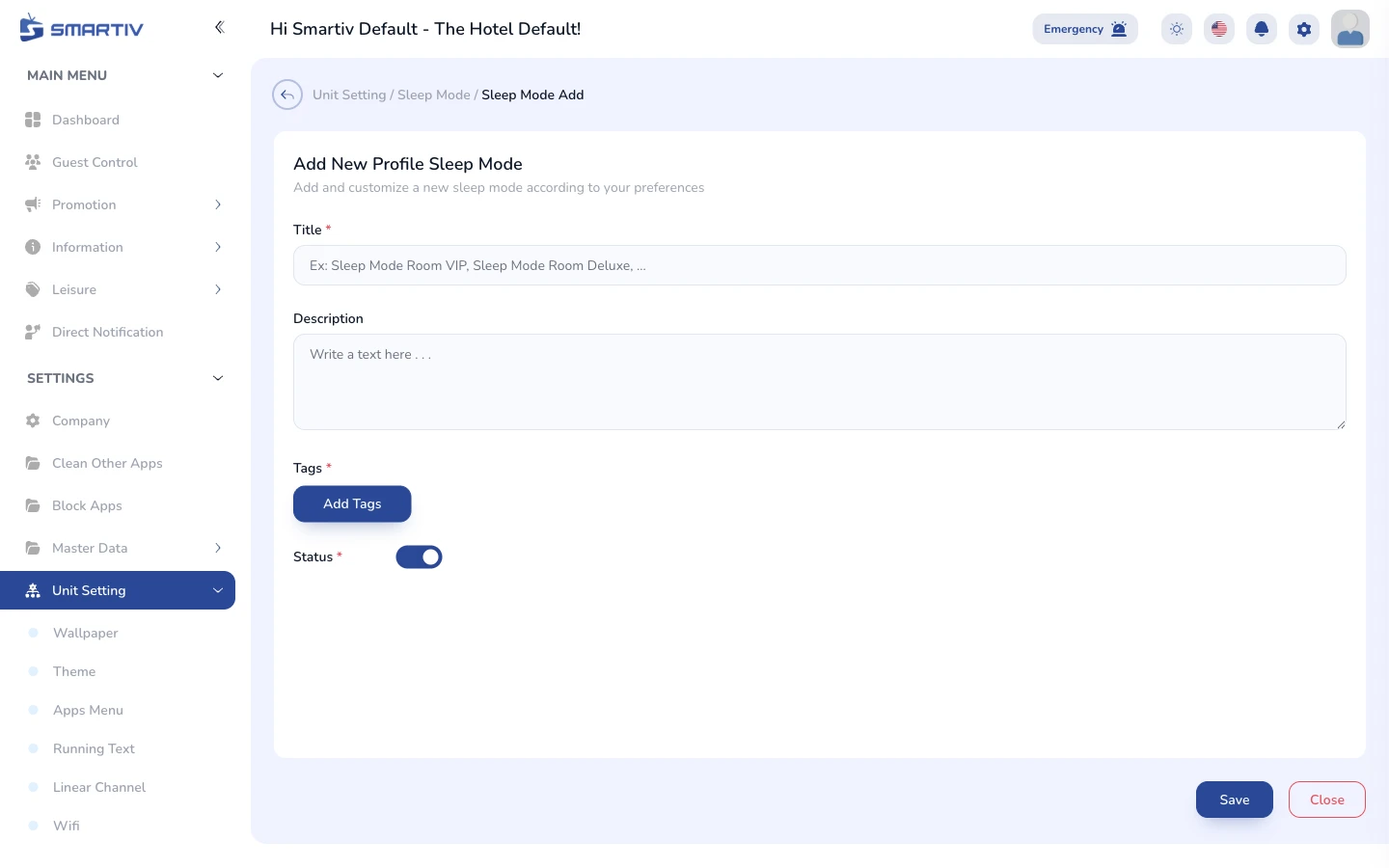Expand the Information submenu arrow
Screen dimensions: 1389x868
coord(218,247)
